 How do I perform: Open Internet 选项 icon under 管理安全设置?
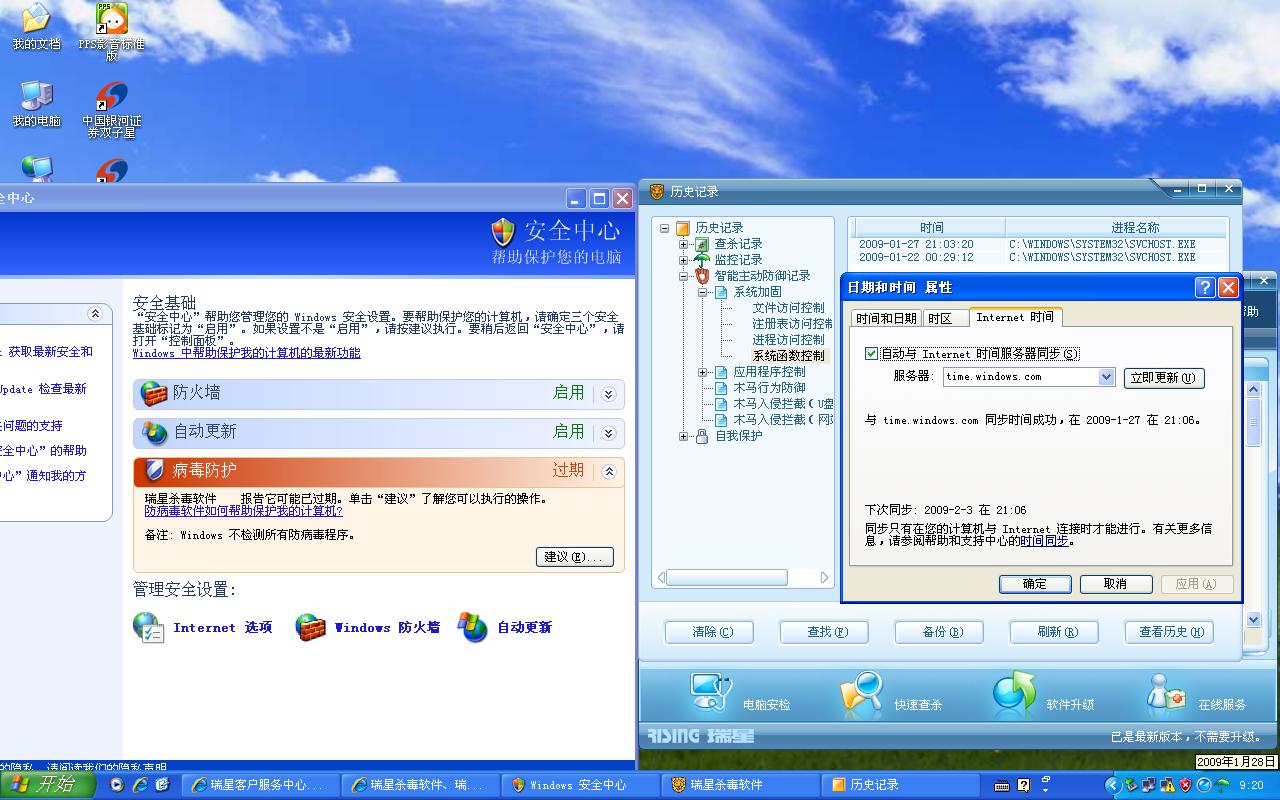pyautogui.click(x=148, y=627)
